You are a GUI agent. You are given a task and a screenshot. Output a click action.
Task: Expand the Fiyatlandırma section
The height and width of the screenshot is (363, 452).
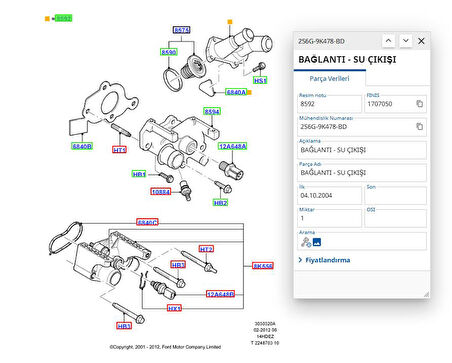pos(324,260)
